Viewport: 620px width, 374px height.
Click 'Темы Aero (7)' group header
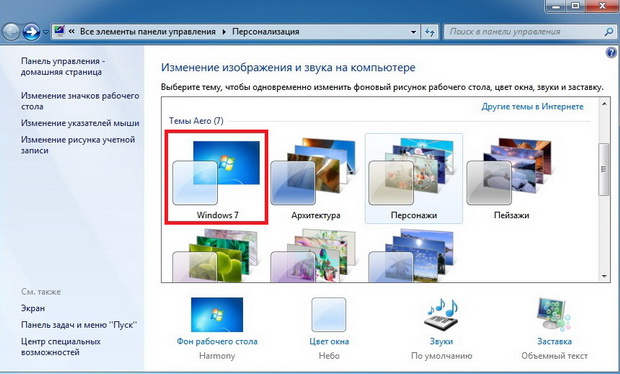[x=196, y=121]
